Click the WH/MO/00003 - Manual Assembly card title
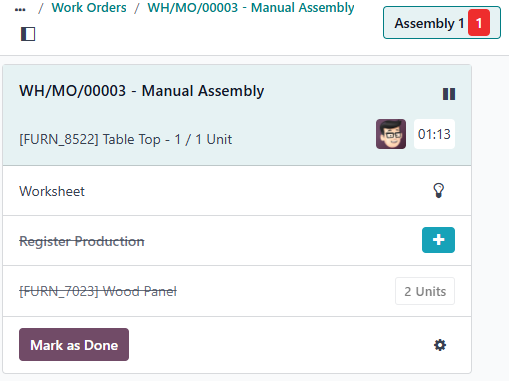The image size is (509, 381). (142, 91)
